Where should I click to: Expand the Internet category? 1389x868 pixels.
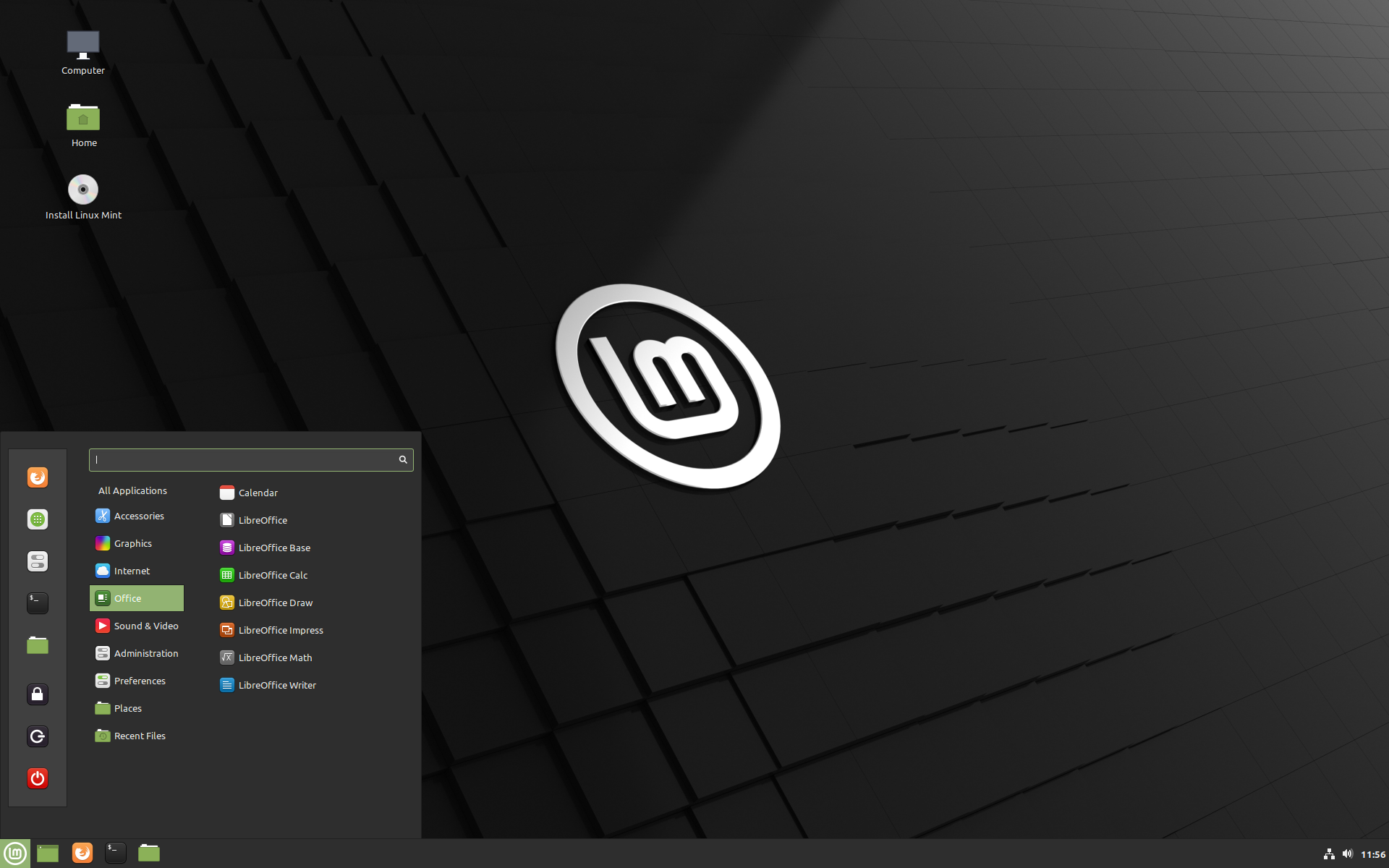pyautogui.click(x=131, y=570)
